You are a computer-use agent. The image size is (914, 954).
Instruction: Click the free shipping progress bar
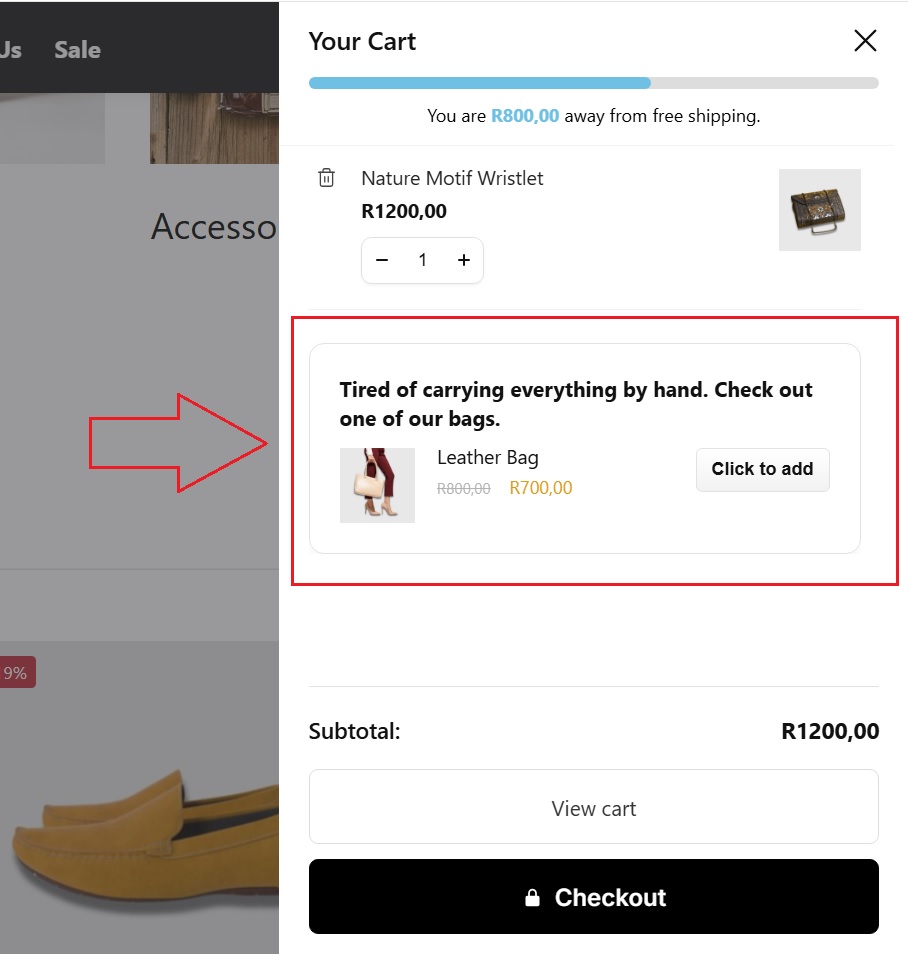(x=593, y=83)
